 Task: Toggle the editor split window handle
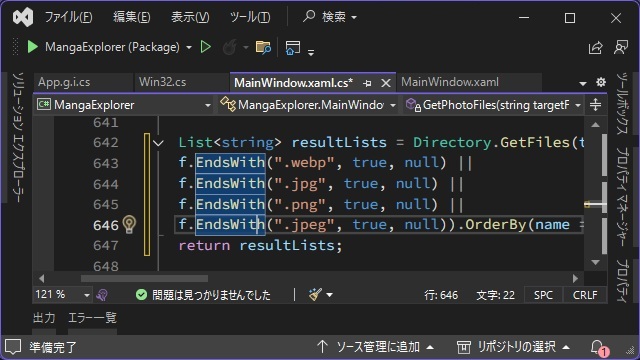(596, 105)
